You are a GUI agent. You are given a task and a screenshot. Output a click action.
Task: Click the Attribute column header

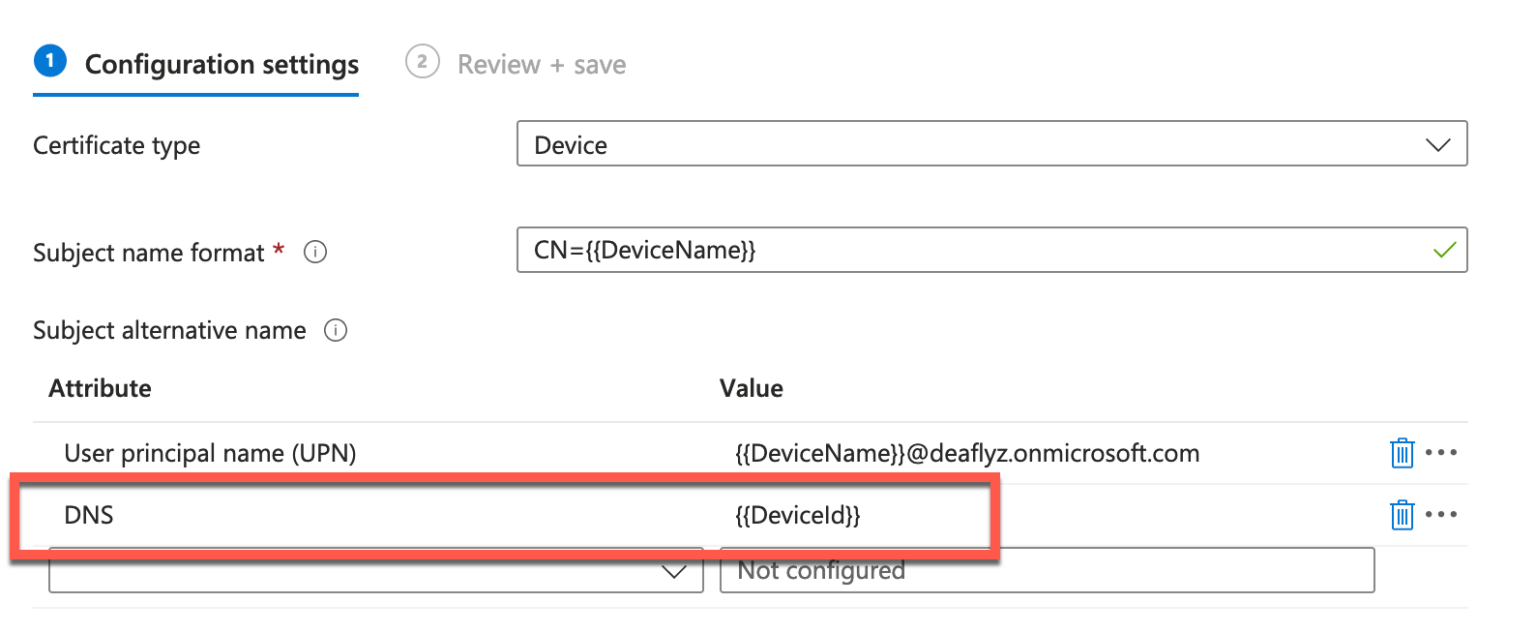point(100,388)
